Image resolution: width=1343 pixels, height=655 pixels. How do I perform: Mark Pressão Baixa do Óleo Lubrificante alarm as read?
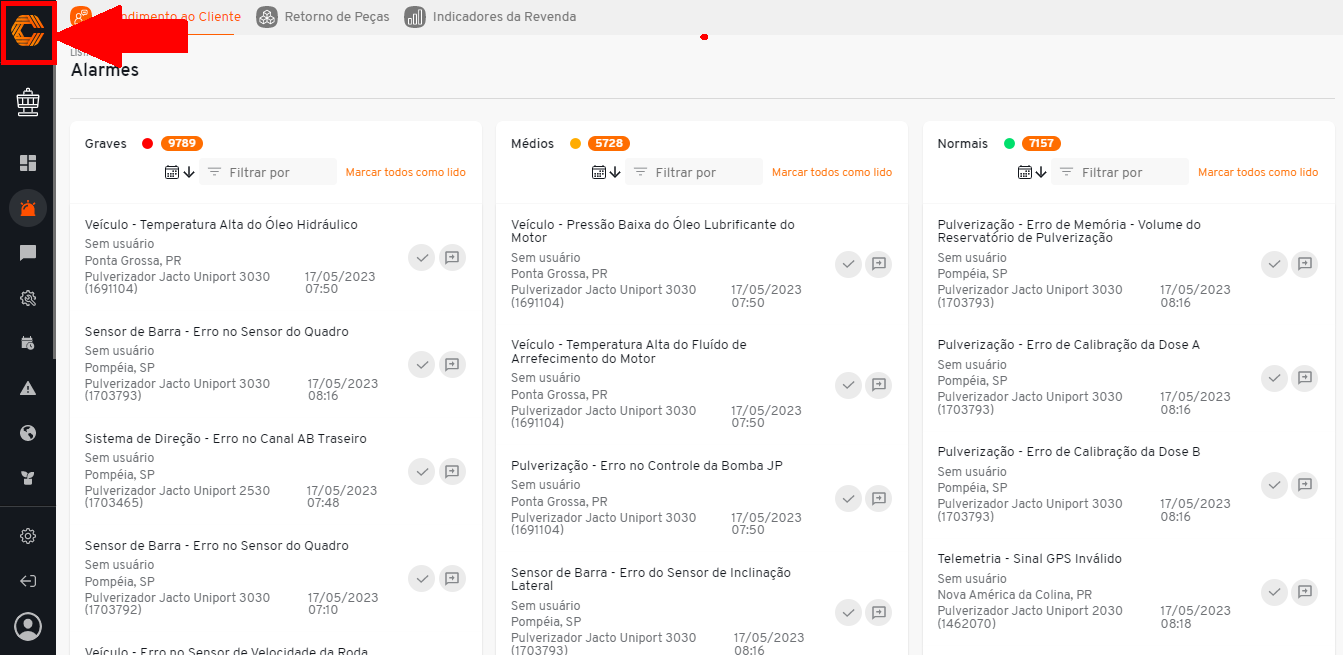(x=848, y=264)
